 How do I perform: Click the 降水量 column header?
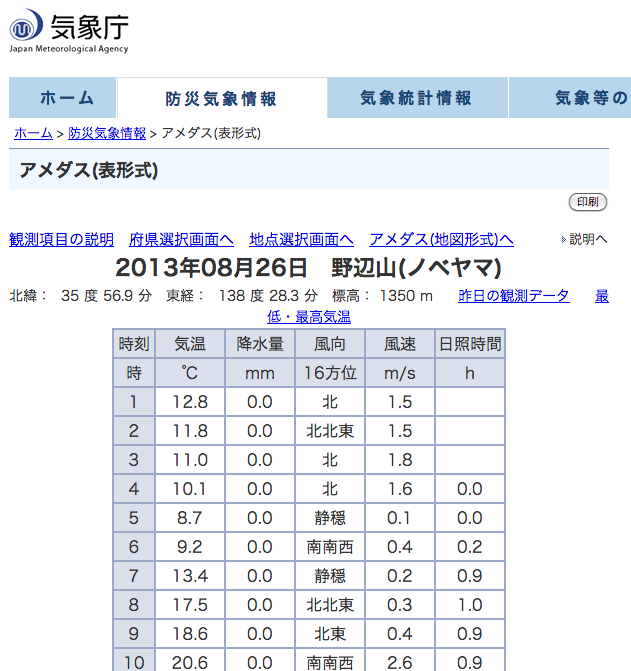click(260, 344)
